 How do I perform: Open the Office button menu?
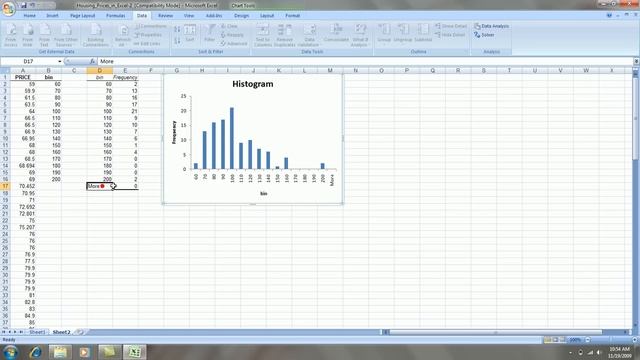(x=8, y=8)
